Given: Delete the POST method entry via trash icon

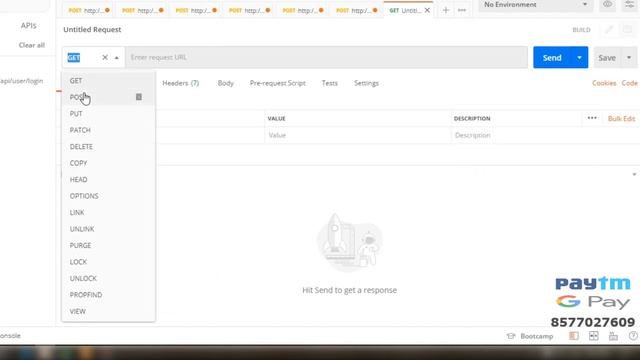Looking at the screenshot, I should click(x=139, y=97).
